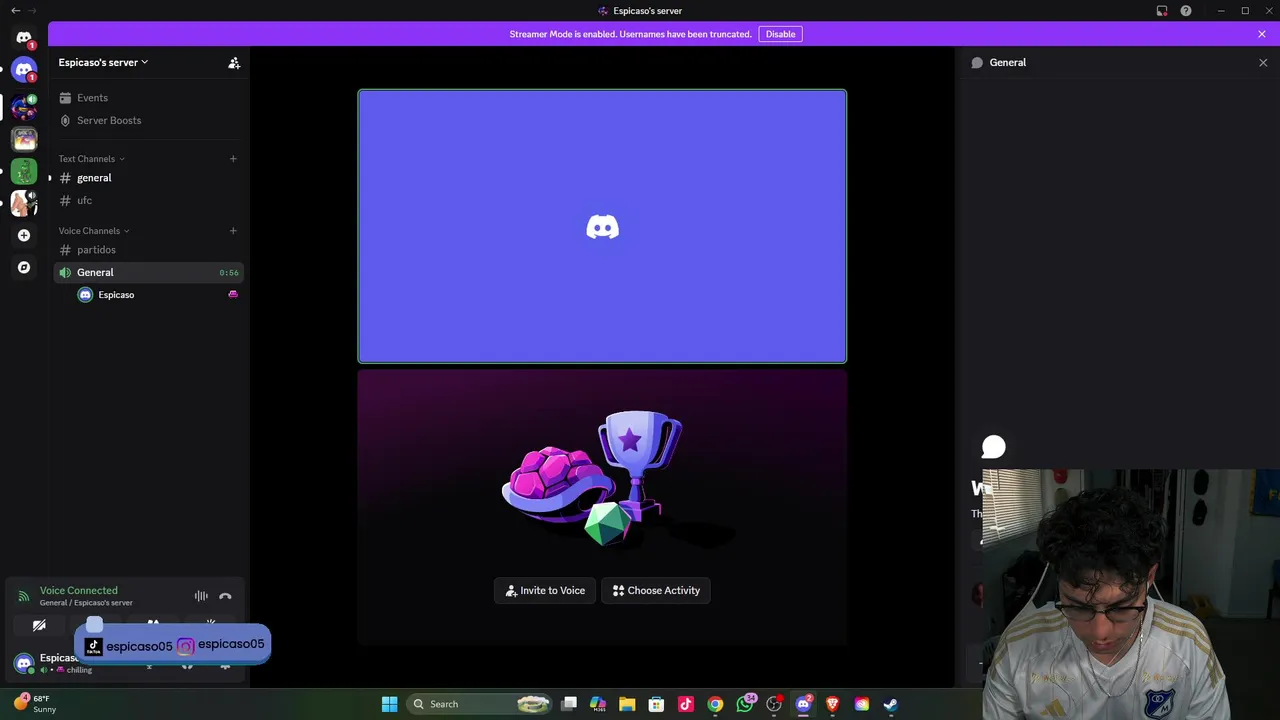Screen dimensions: 1280x720
Task: Open WhatsApp from taskbar
Action: coord(745,704)
